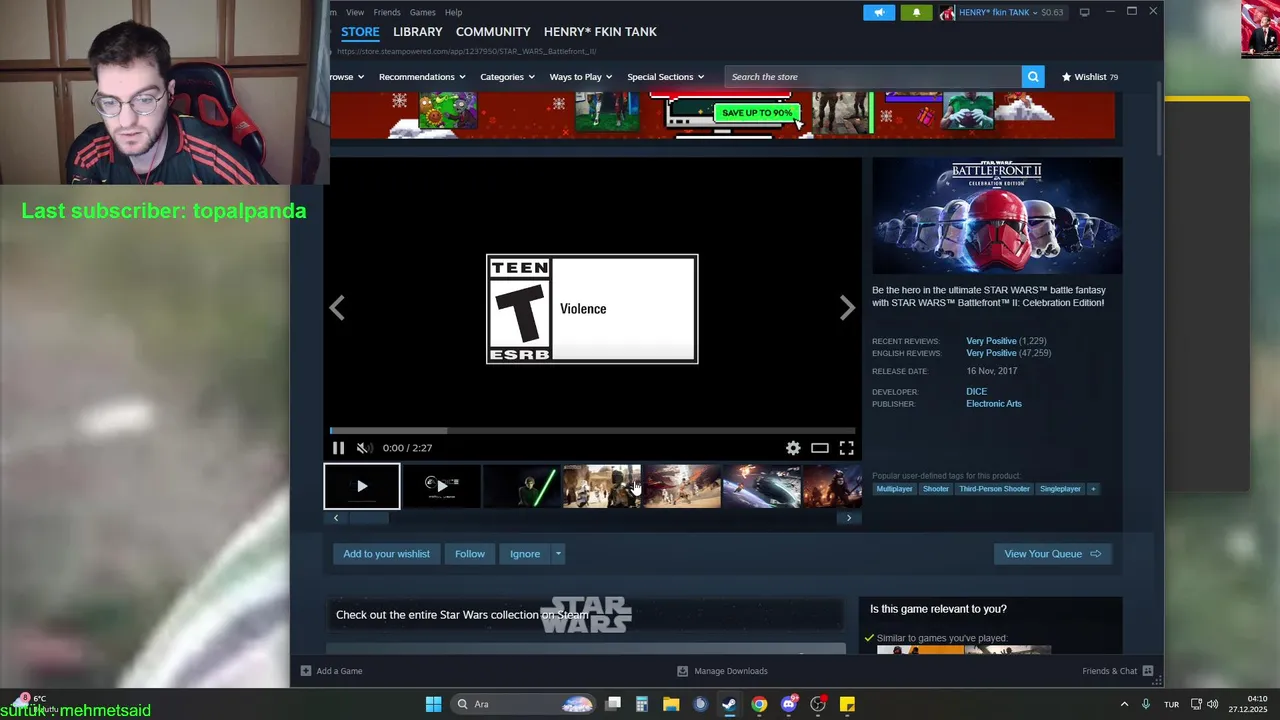
Task: Select the green lightsaber screenshot thumbnail
Action: click(x=522, y=486)
